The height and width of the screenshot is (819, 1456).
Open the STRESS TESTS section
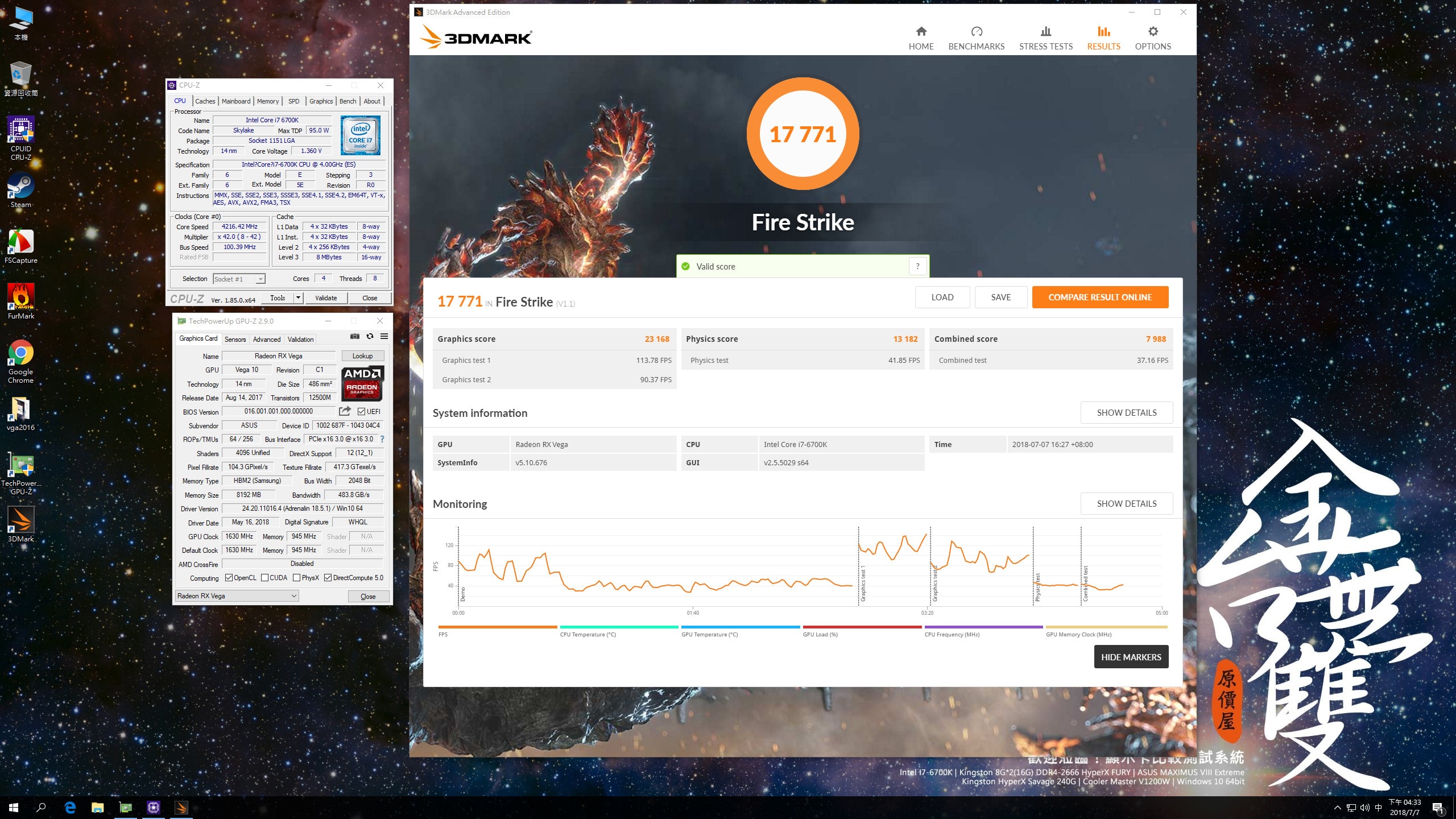coord(1045,38)
